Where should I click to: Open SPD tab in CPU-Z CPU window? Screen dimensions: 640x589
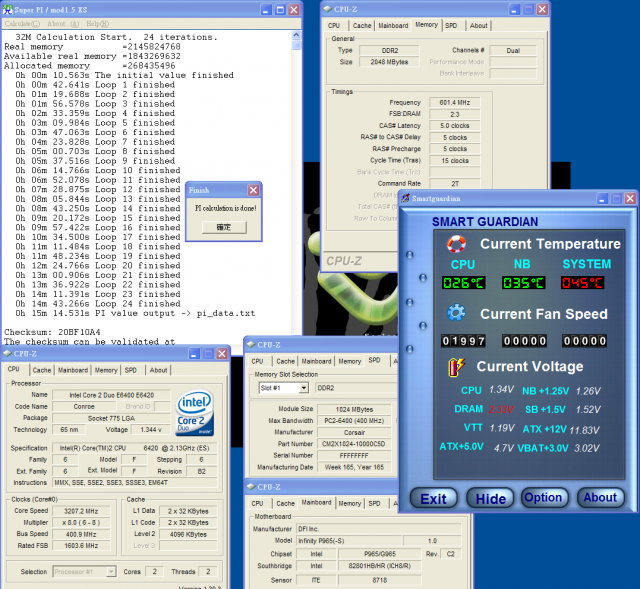(131, 370)
